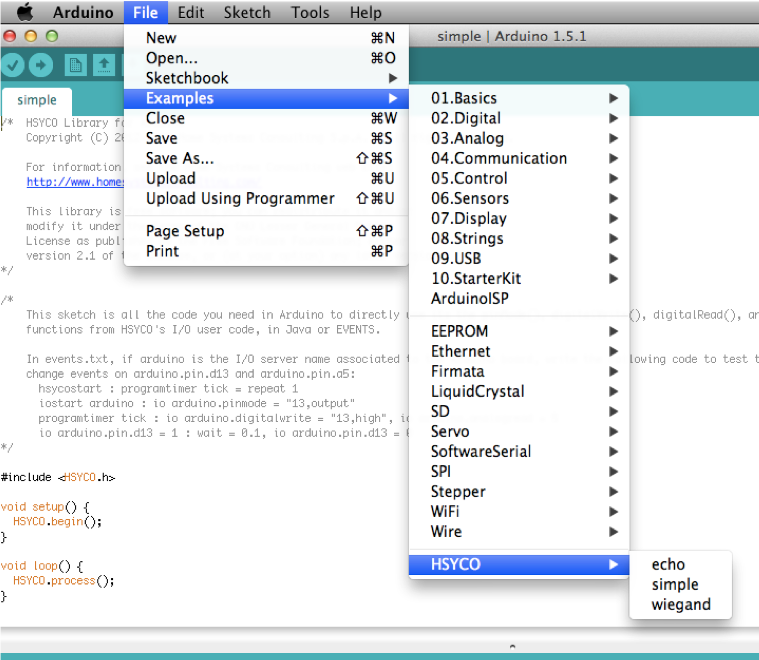Screen dimensions: 759x660
Task: Click the Verify checkmark toolbar icon
Action: pyautogui.click(x=13, y=65)
